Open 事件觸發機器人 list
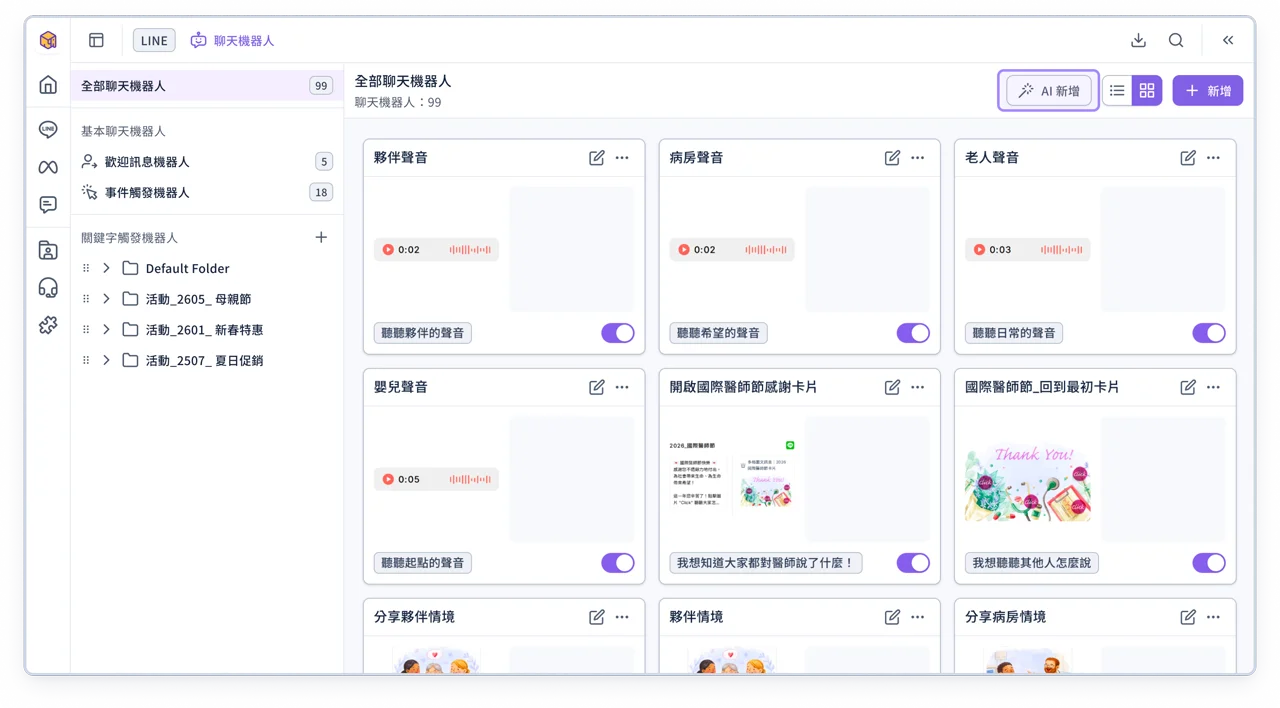This screenshot has height=708, width=1280. (207, 192)
